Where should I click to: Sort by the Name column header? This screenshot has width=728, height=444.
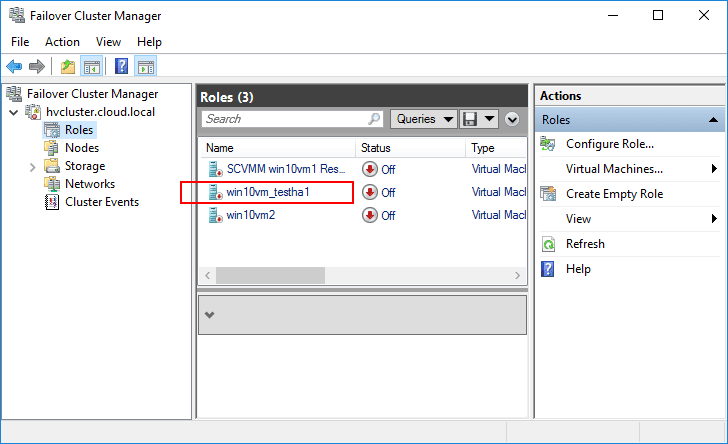(277, 148)
